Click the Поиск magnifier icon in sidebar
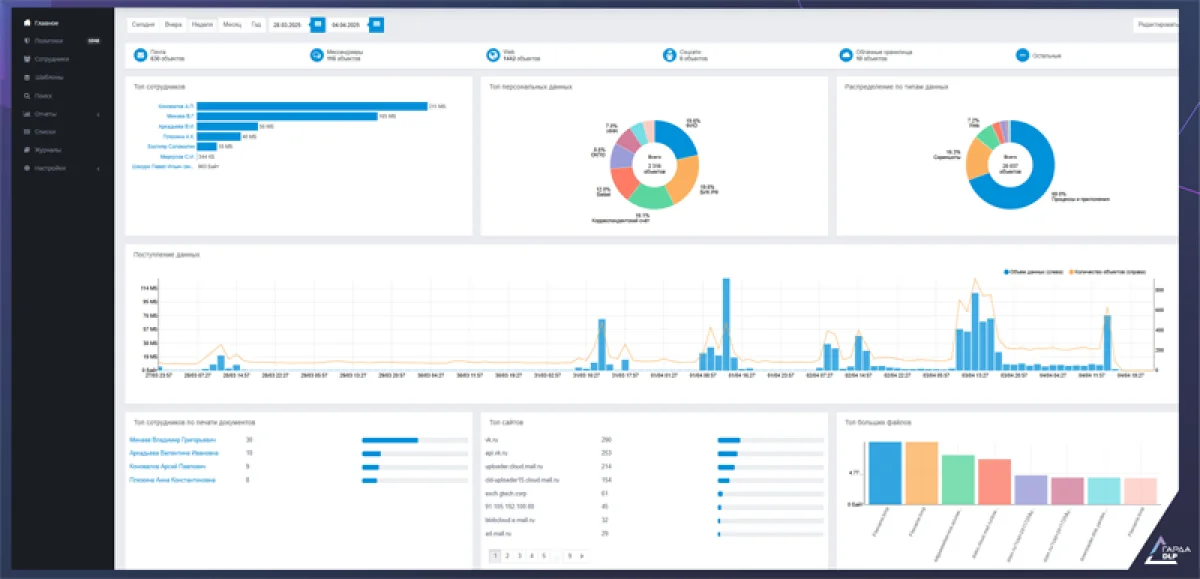 pyautogui.click(x=27, y=96)
